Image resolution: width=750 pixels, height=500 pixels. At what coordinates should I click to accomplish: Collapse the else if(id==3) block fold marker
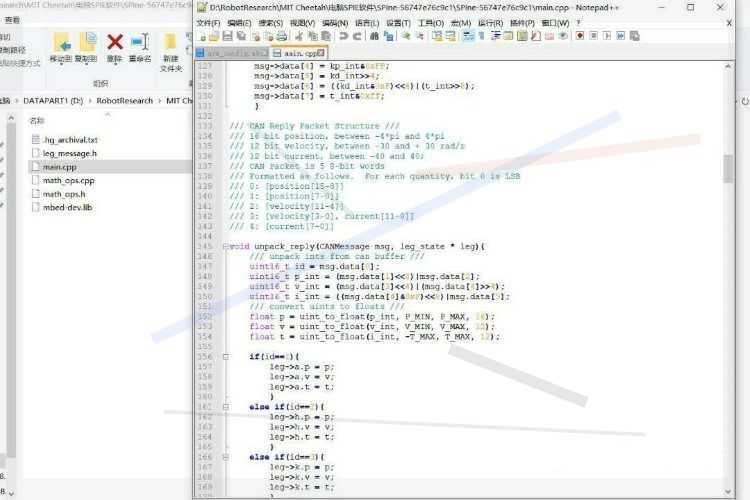225,457
